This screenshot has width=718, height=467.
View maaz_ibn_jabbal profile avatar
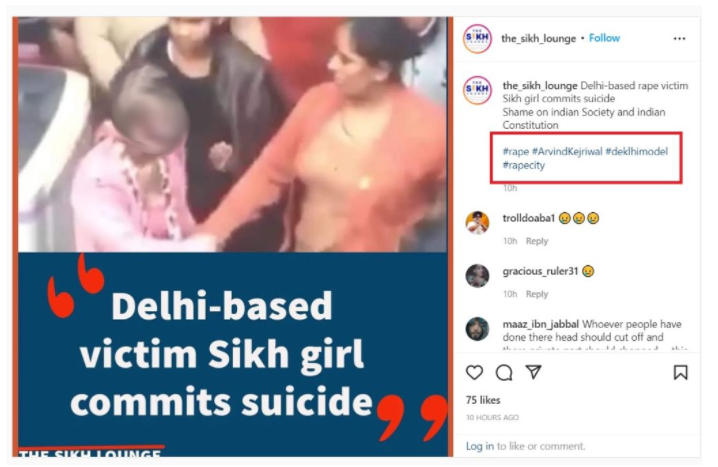click(477, 329)
